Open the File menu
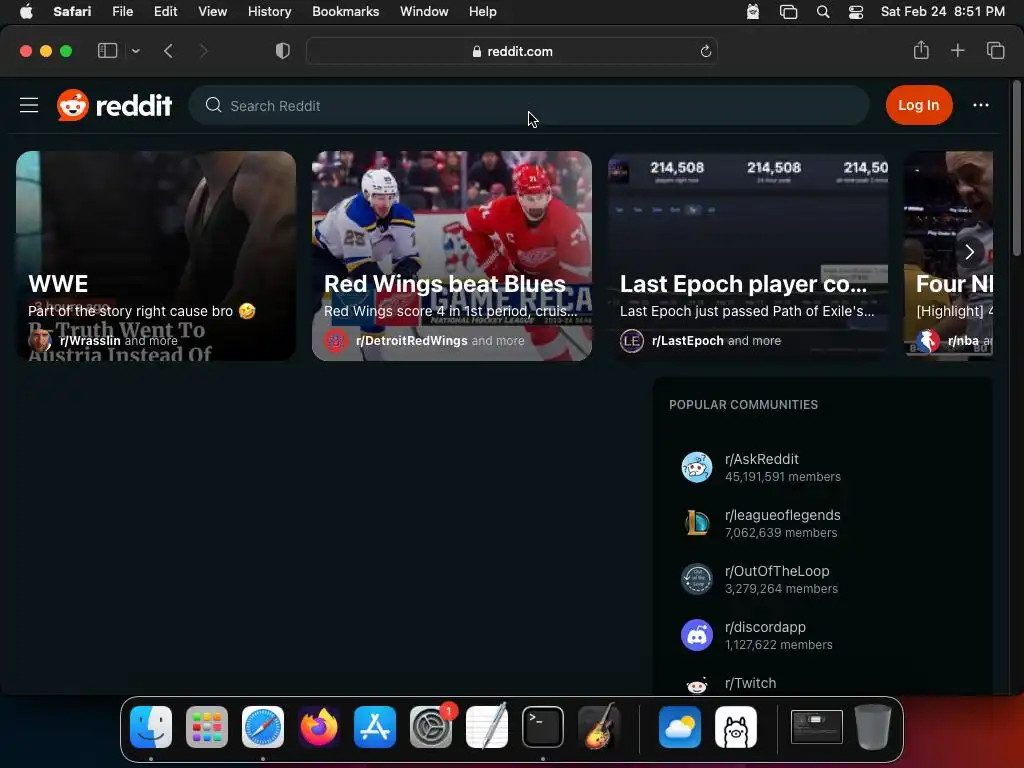1024x768 pixels. tap(122, 11)
